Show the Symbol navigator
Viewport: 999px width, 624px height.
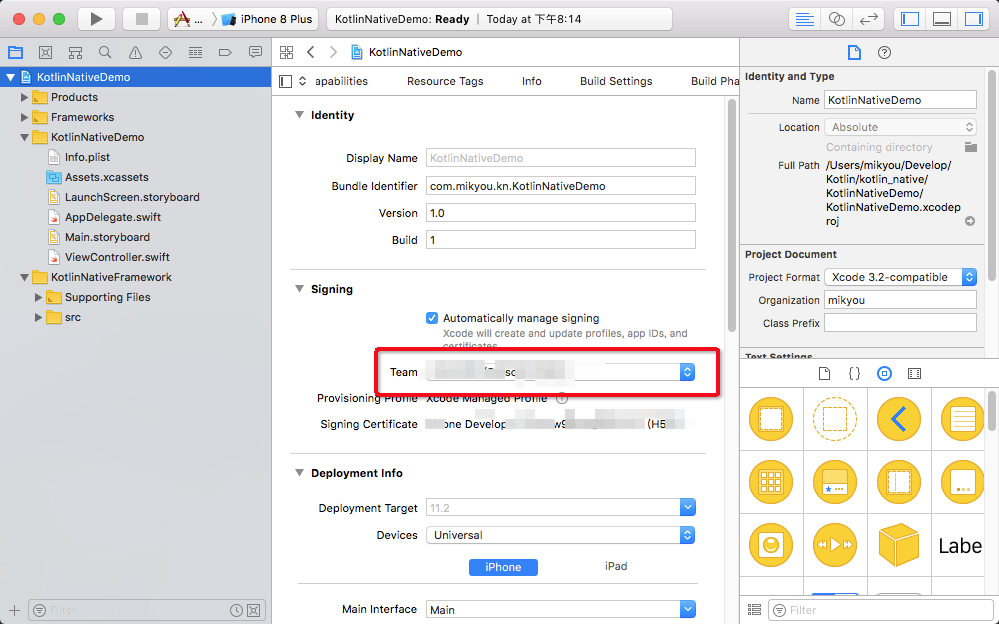(75, 52)
